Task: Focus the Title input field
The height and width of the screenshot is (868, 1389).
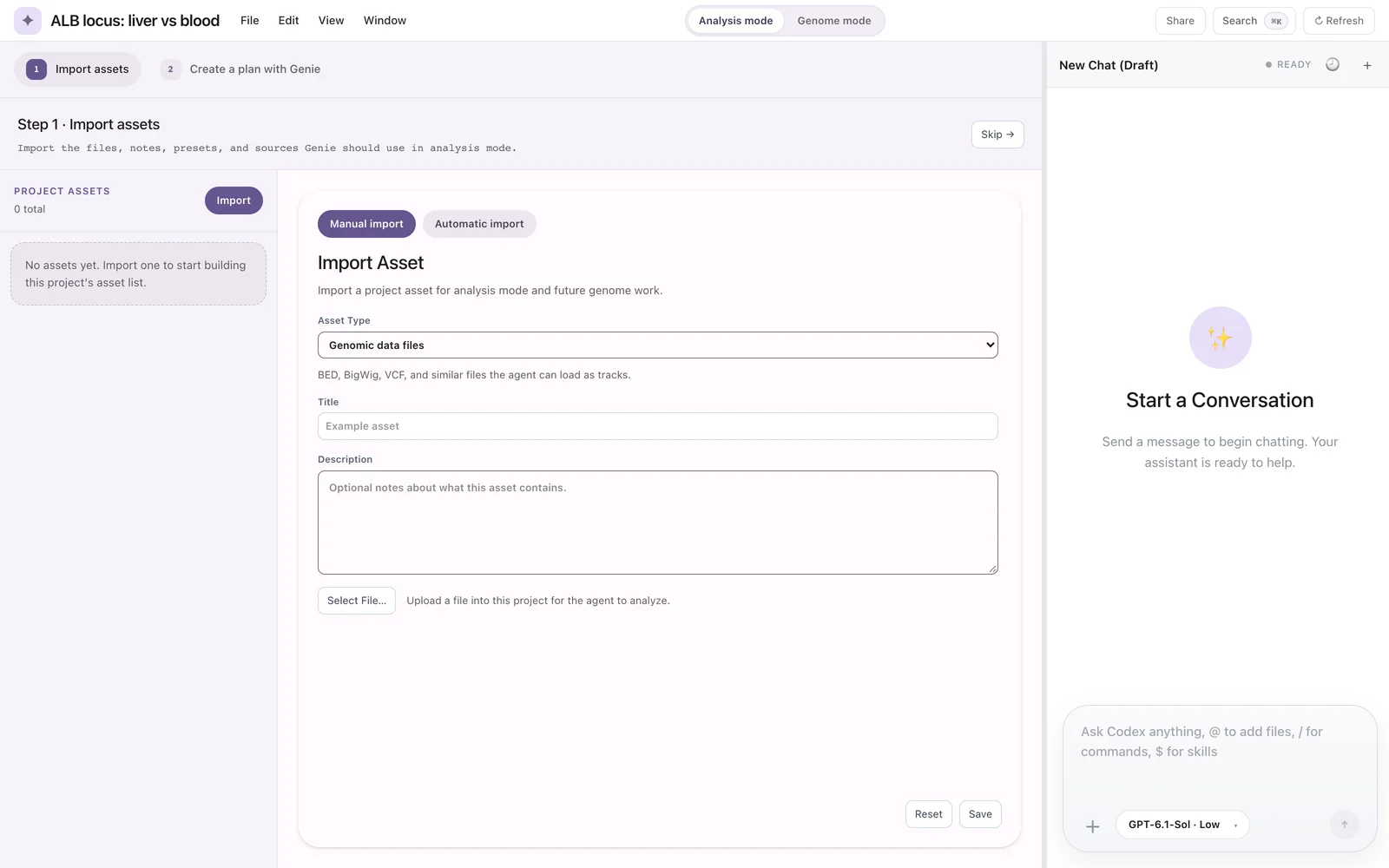Action: (x=657, y=426)
